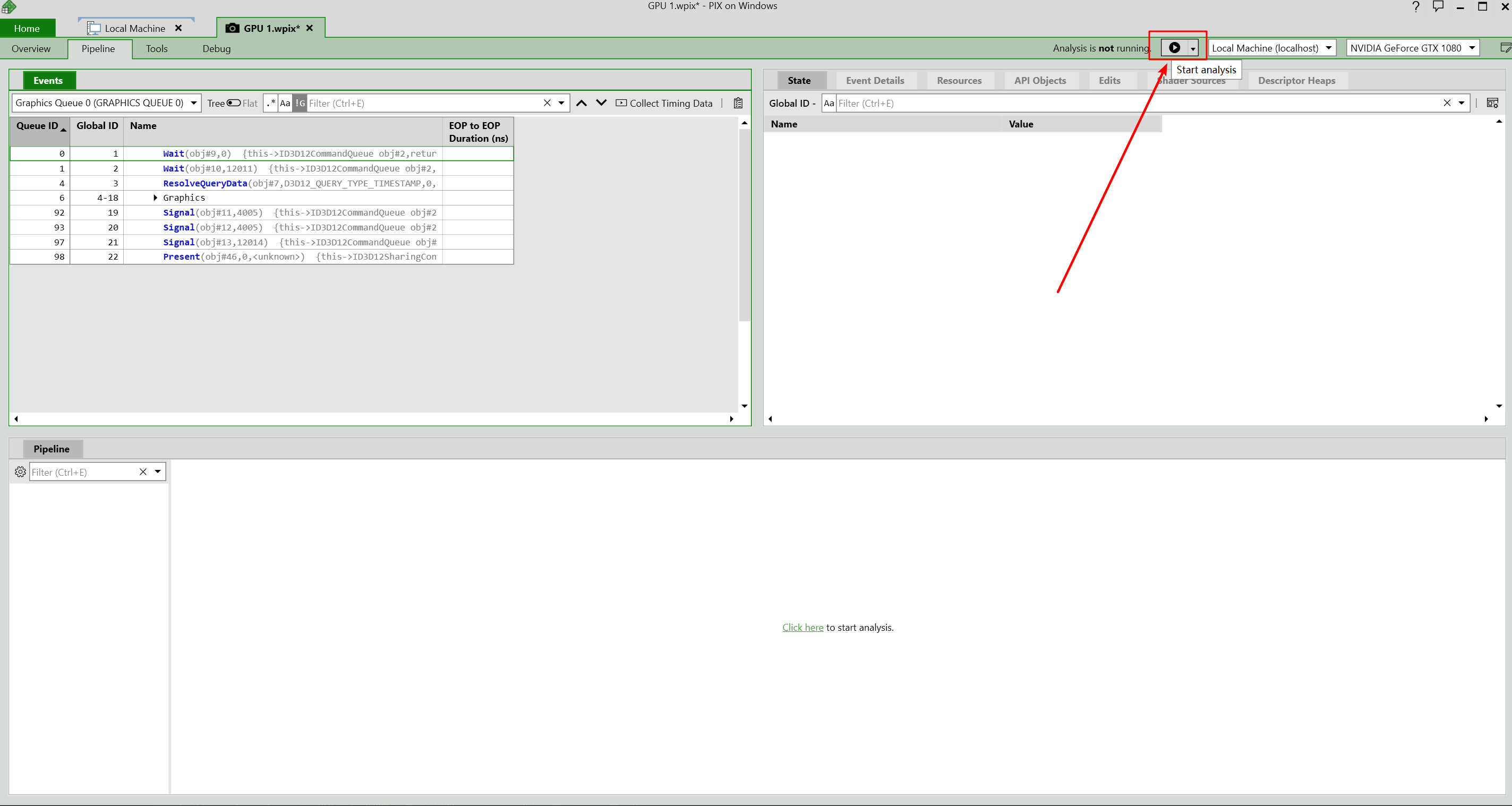Select the Signal(obj#12,4005) event row
This screenshot has width=1512, height=806.
(262, 227)
